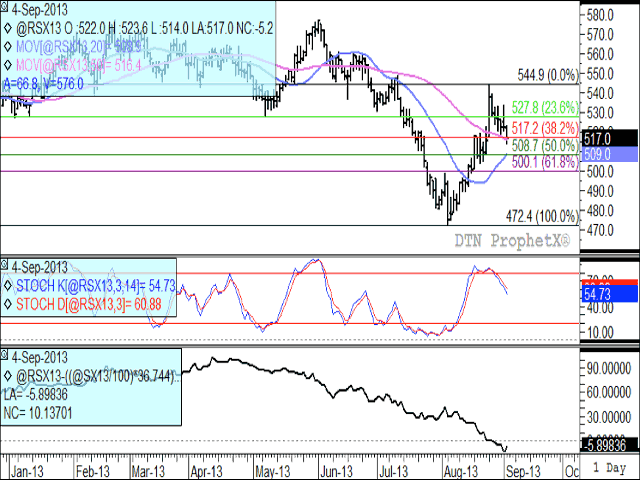
Task: Click the 517.2 (38.2%) Fibonacci label
Action: [x=545, y=128]
